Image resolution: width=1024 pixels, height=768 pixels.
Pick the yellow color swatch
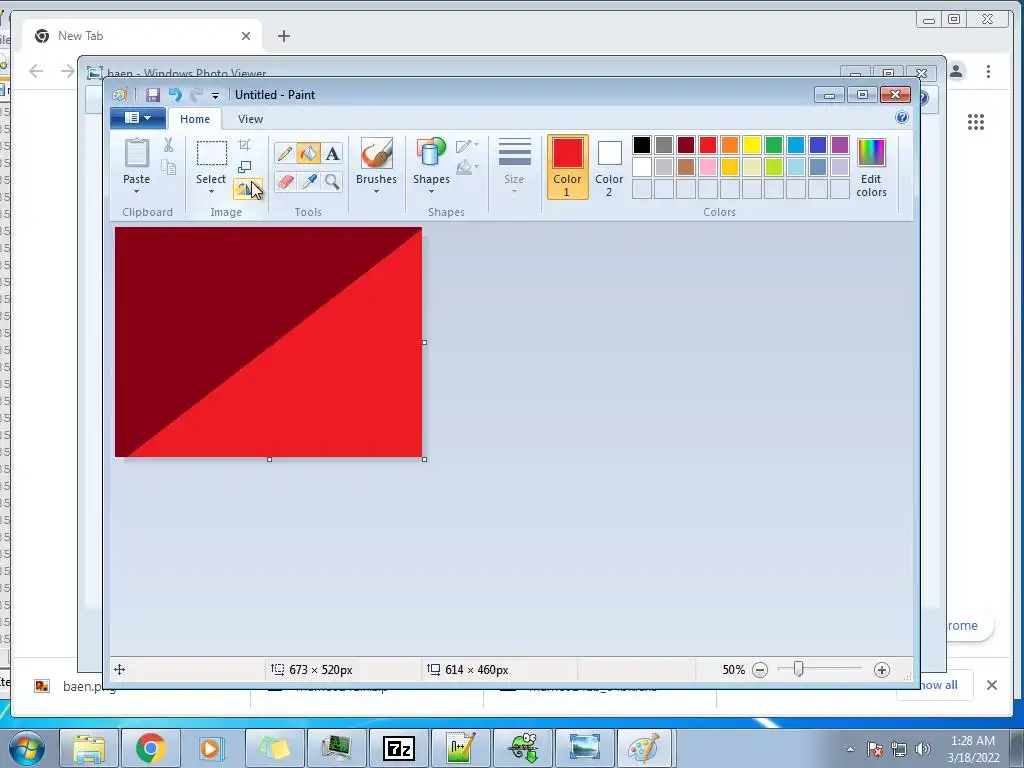click(752, 145)
